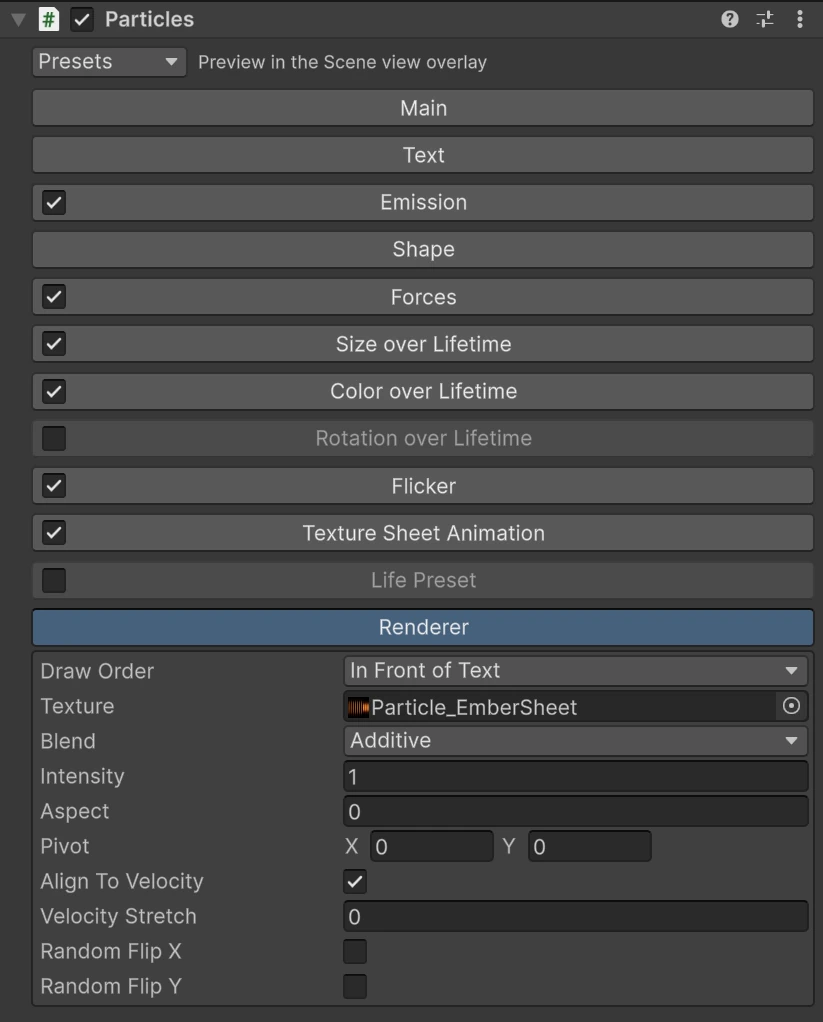Click the script hash icon beside Particles
The width and height of the screenshot is (823, 1022).
(x=49, y=19)
